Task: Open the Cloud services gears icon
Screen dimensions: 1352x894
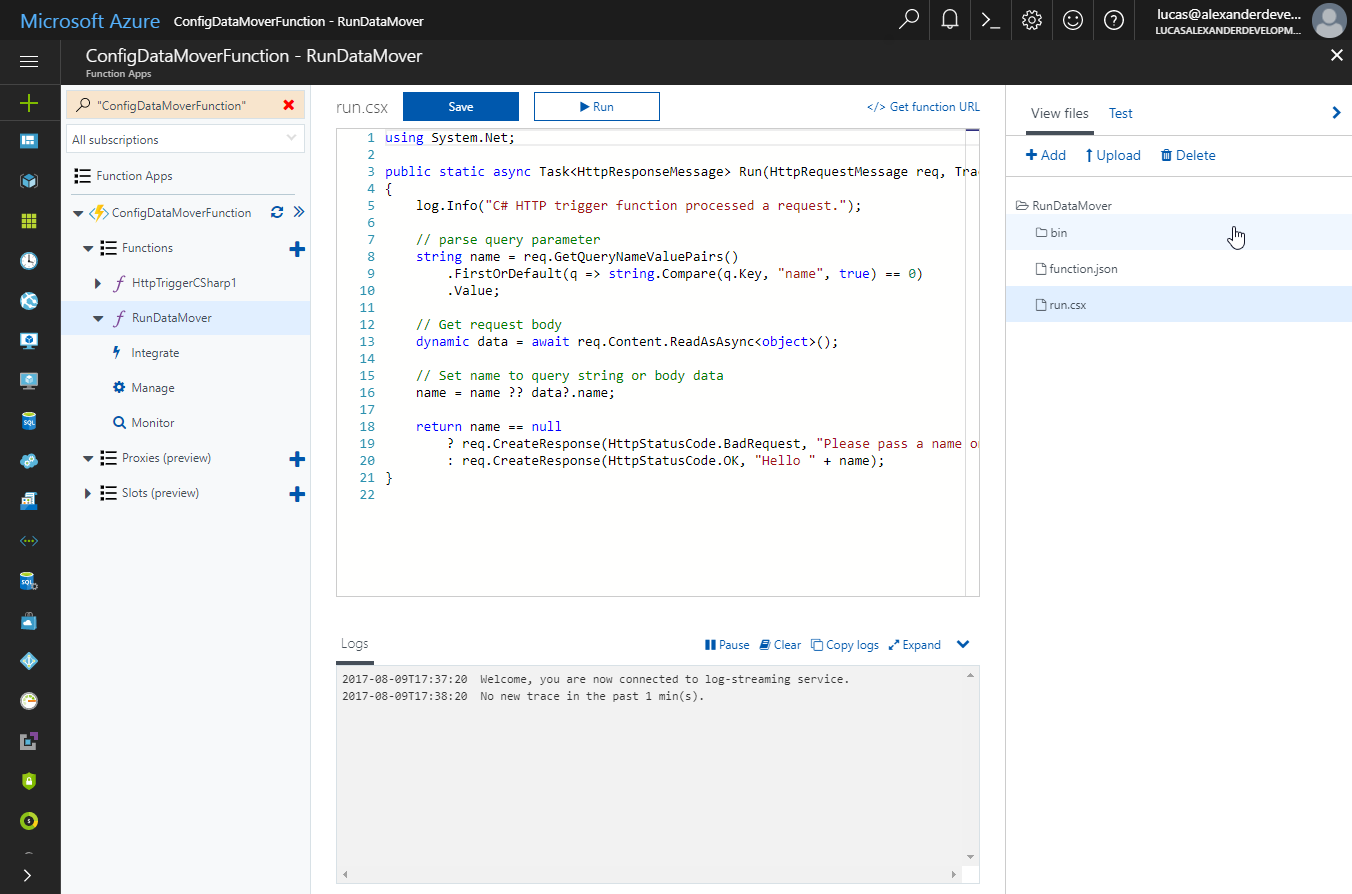Action: tap(29, 461)
